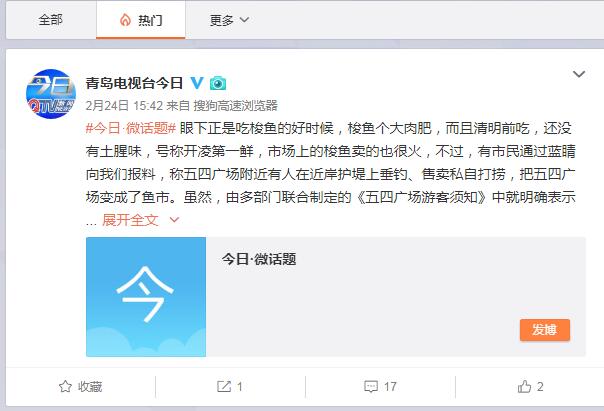Select the 热门 tab
Image resolution: width=604 pixels, height=411 pixels.
[141, 20]
